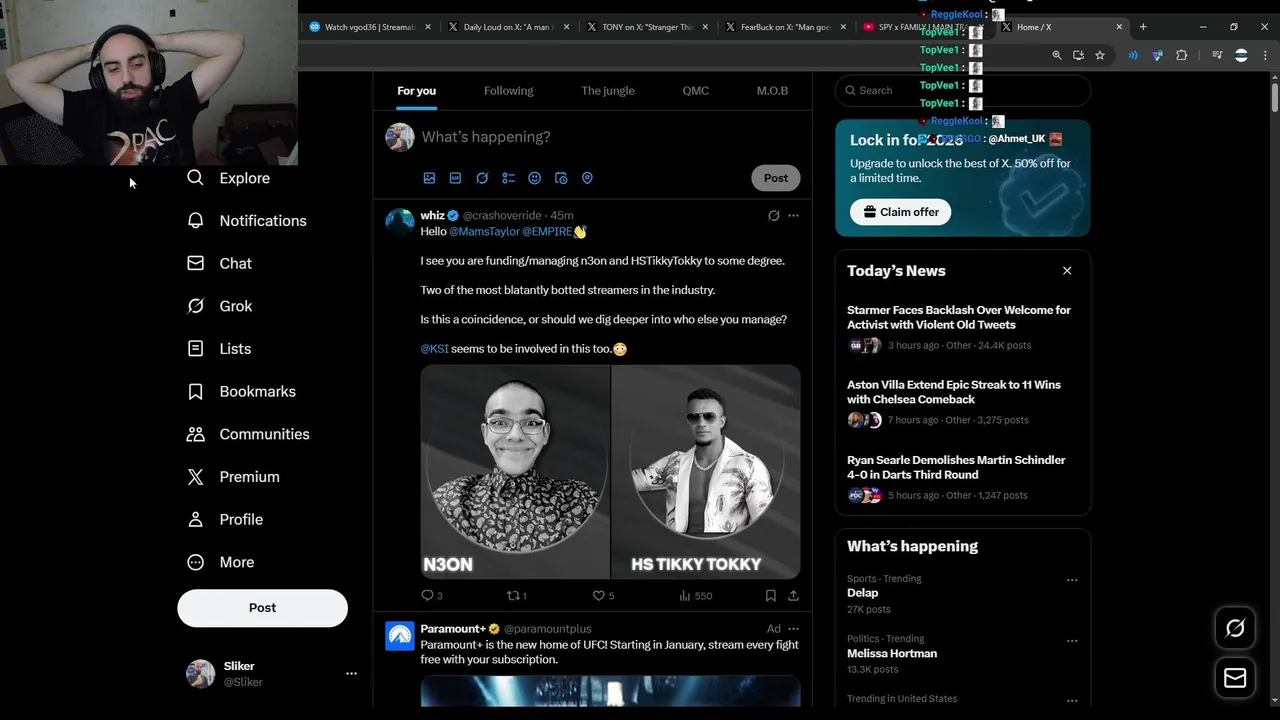Open Profile from the sidebar
Viewport: 1280px width, 720px height.
pos(225,520)
